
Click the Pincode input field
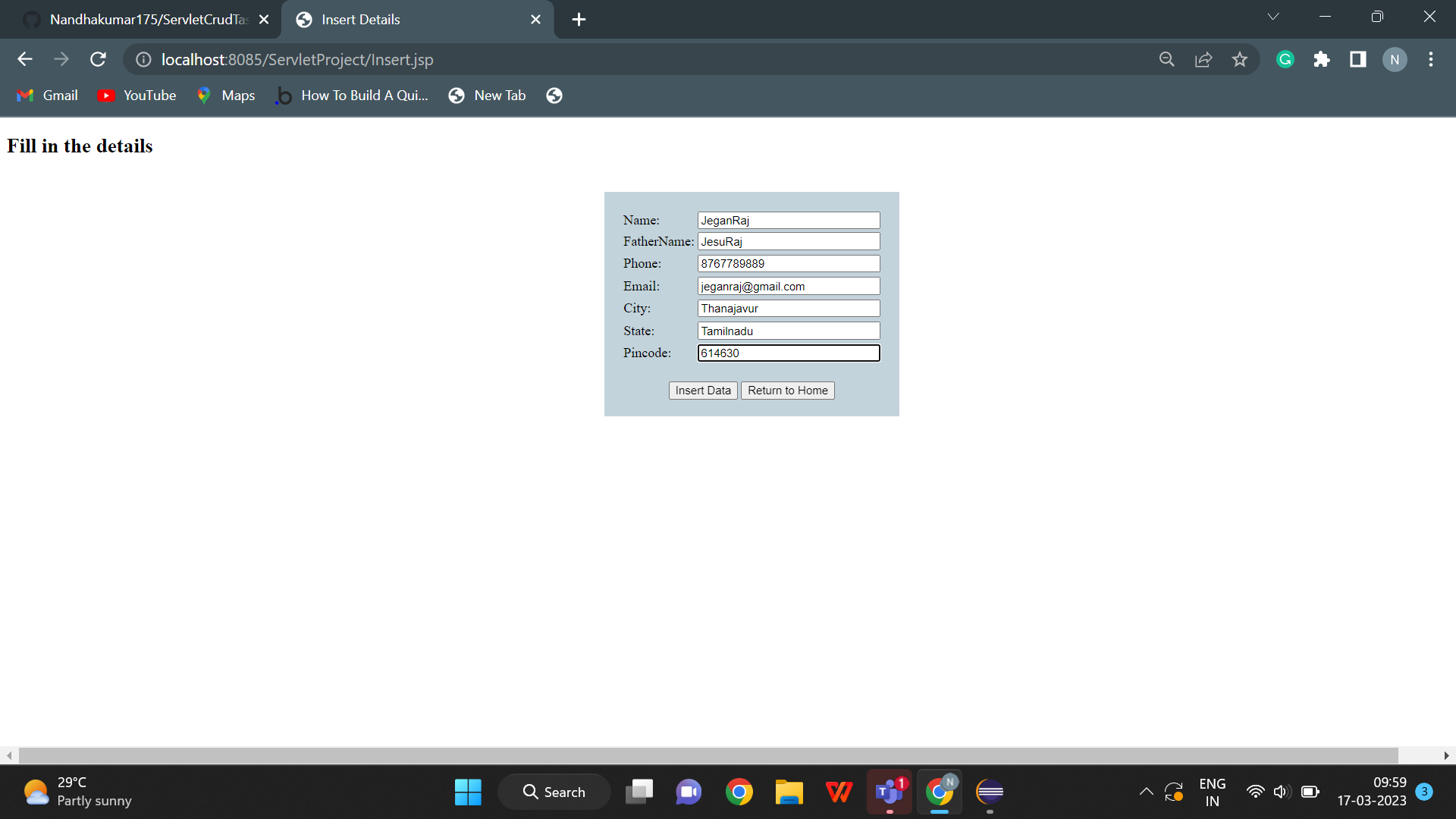pyautogui.click(x=788, y=353)
